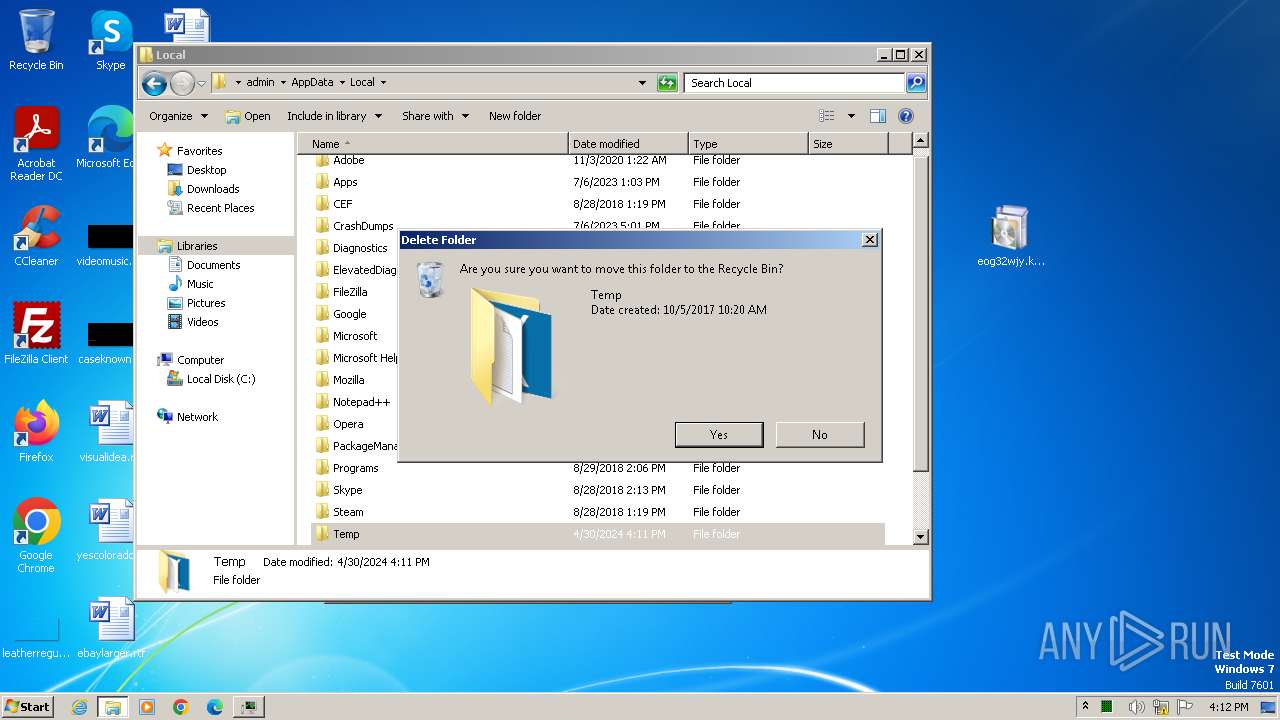Select the Notepad++ folder in file list
This screenshot has width=1280, height=720.
(x=361, y=402)
